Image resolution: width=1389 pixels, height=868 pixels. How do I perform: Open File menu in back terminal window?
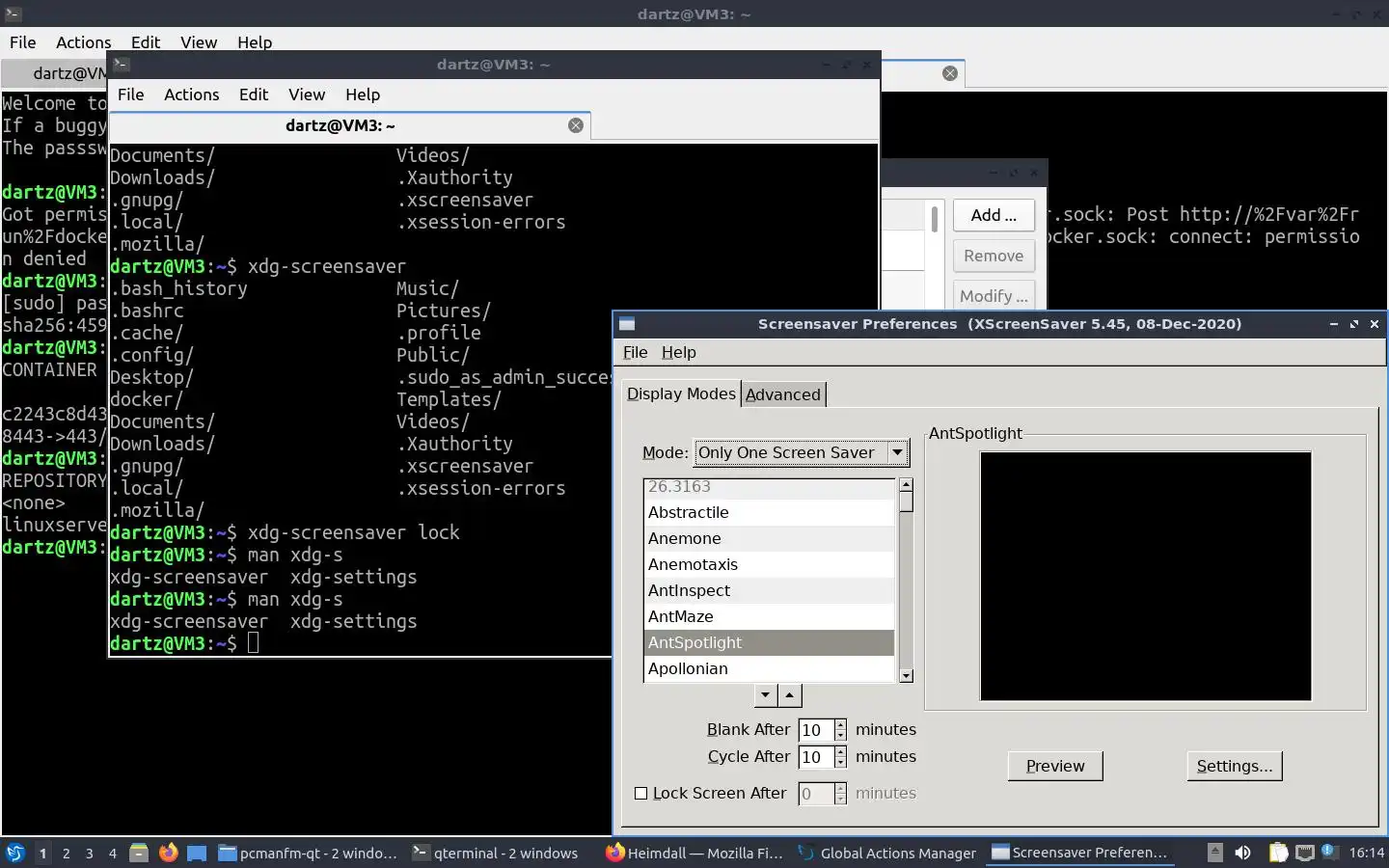23,42
